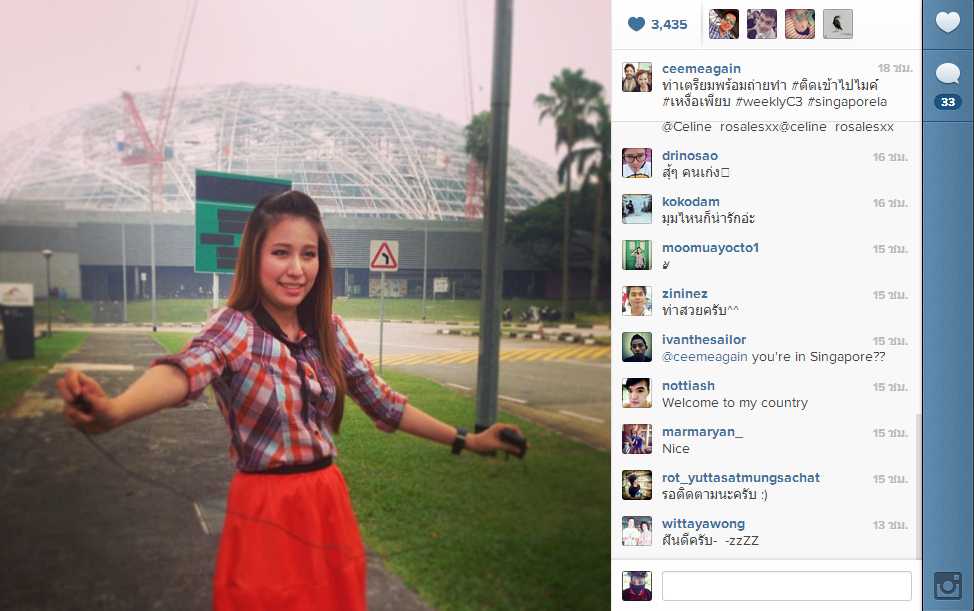This screenshot has height=611, width=974.
Task: Focus the add comment text field
Action: (x=786, y=586)
